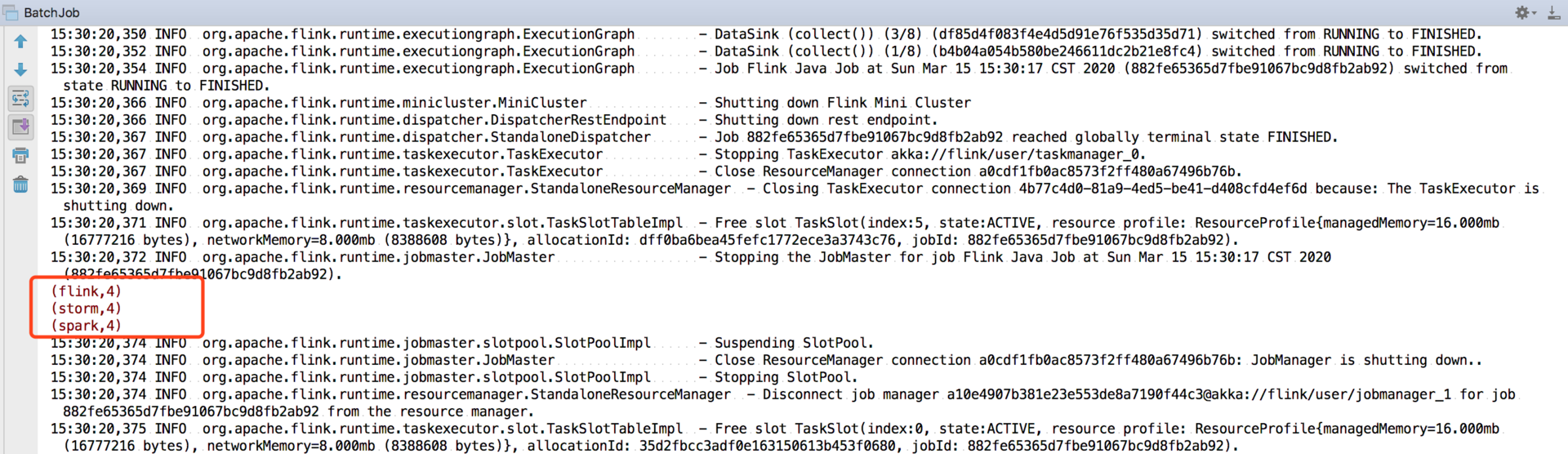The width and height of the screenshot is (1568, 454).
Task: Click the down arrow stack trace icon
Action: click(20, 70)
